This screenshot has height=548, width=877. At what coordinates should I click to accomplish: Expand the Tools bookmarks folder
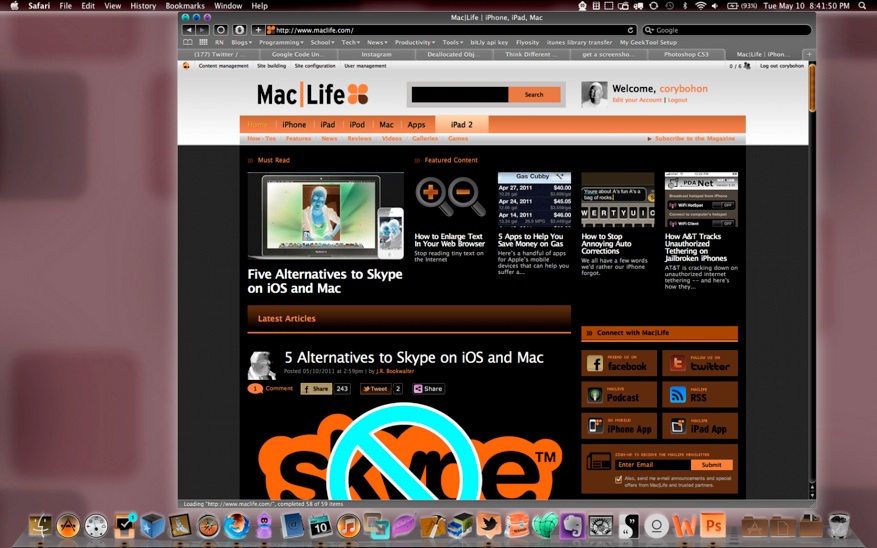453,42
